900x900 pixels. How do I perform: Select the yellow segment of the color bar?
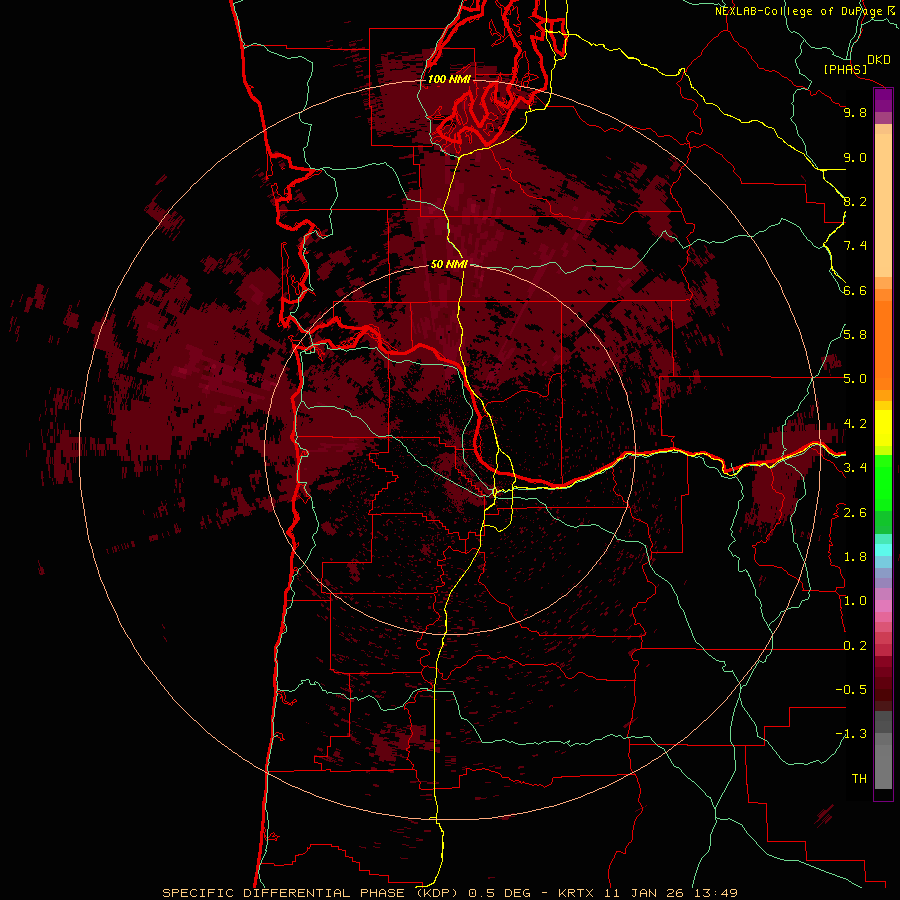883,428
